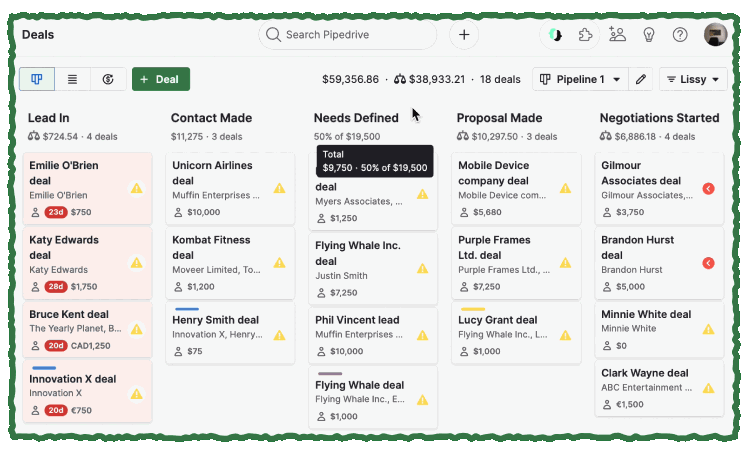
Task: Switch to pipeline kanban view
Action: tap(37, 79)
